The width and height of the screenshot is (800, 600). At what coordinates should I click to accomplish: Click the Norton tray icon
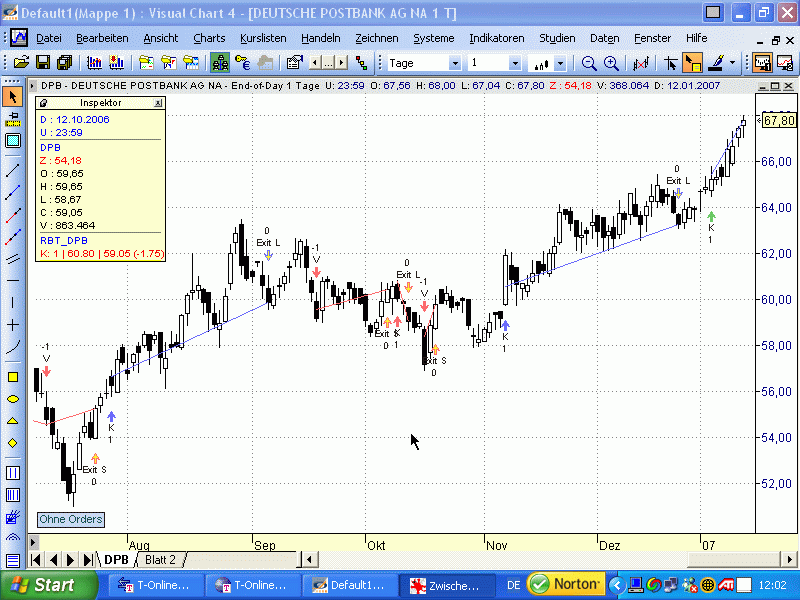pyautogui.click(x=565, y=584)
